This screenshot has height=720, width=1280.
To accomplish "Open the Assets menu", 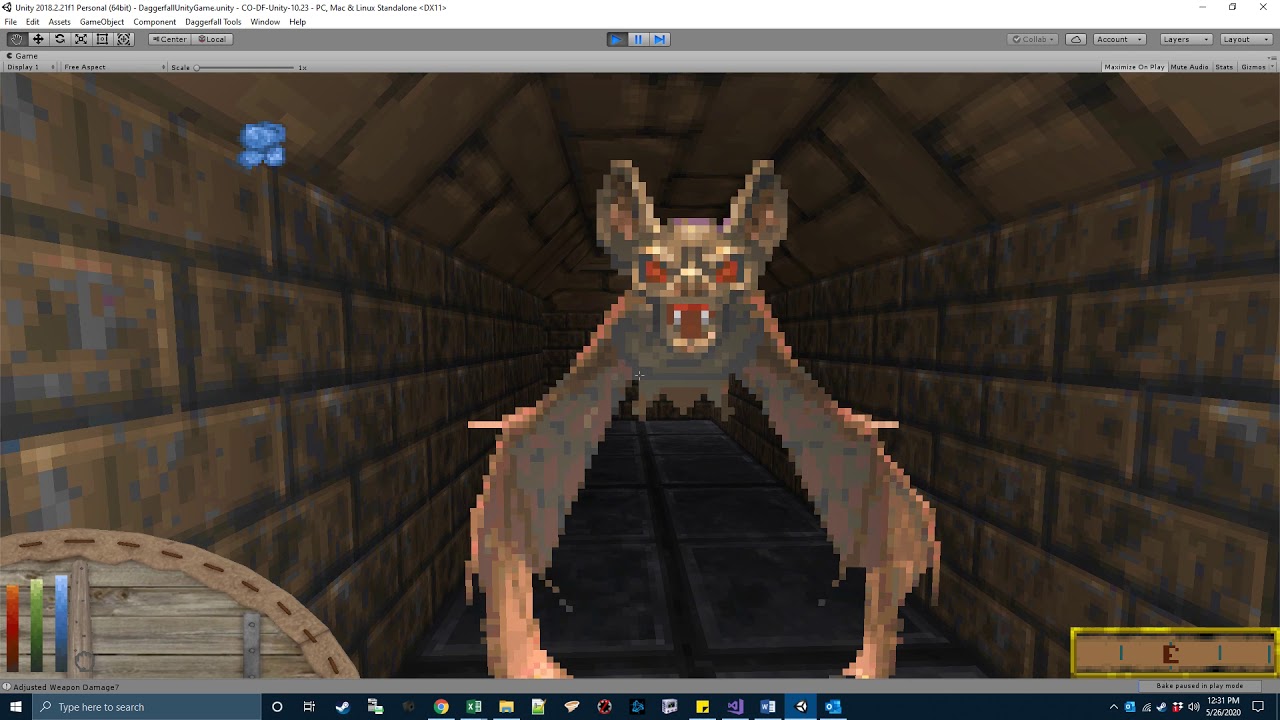I will point(59,22).
